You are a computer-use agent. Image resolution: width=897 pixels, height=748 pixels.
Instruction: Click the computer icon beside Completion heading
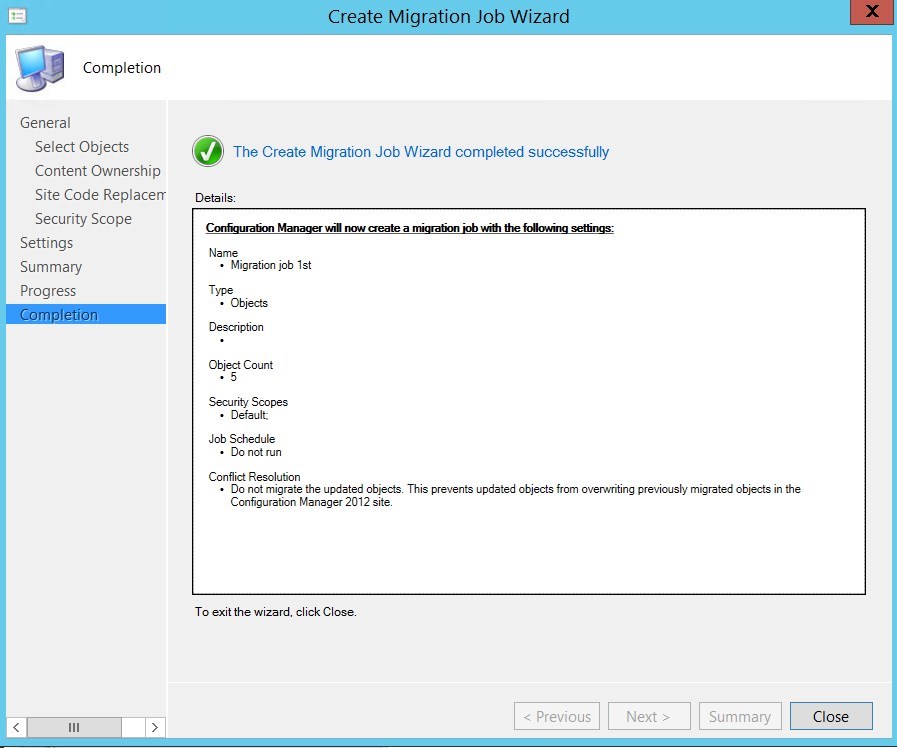38,67
